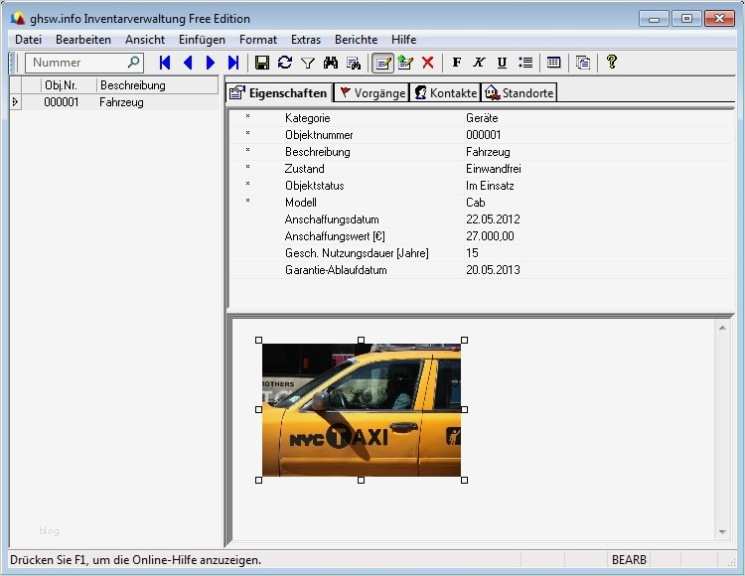Click the scroll-down arrow in the image pane
The width and height of the screenshot is (745, 576).
[722, 532]
